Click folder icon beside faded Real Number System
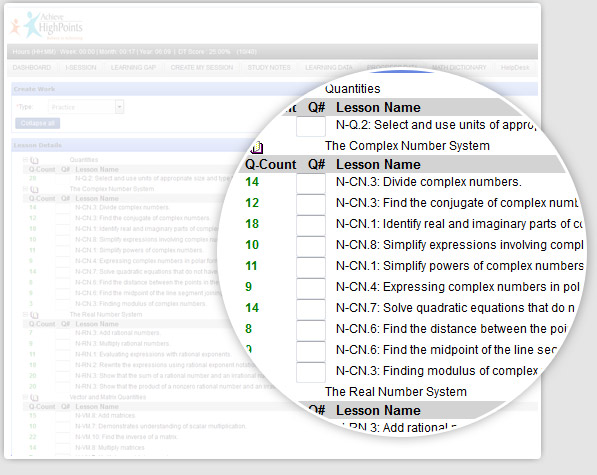 coord(34,315)
